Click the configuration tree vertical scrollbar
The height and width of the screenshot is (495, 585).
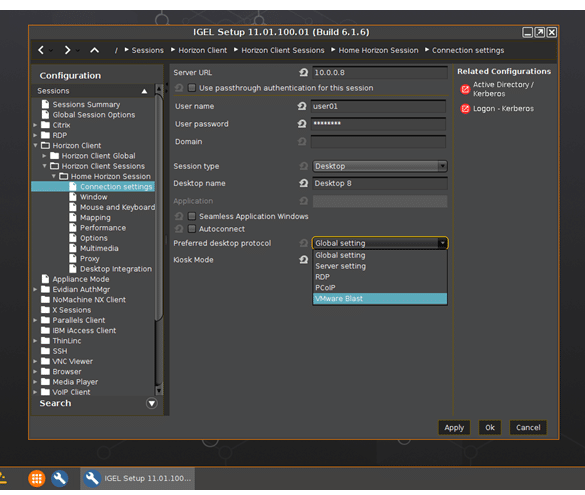[x=159, y=207]
